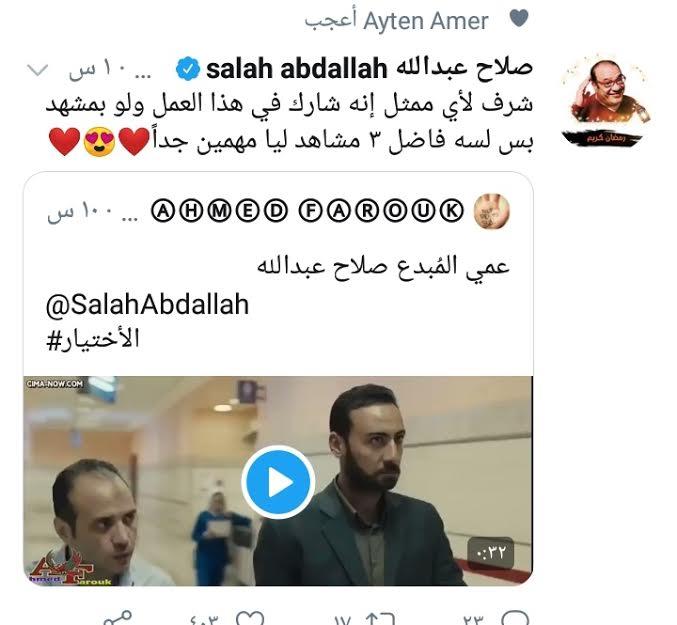Open the quoted tweet text عمي المبدع
Screen dimensions: 677x625
[383, 267]
